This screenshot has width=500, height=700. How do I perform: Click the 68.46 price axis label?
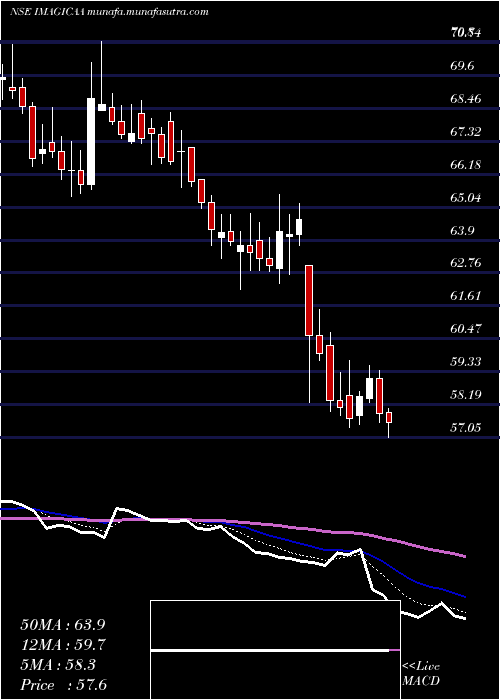click(x=466, y=99)
